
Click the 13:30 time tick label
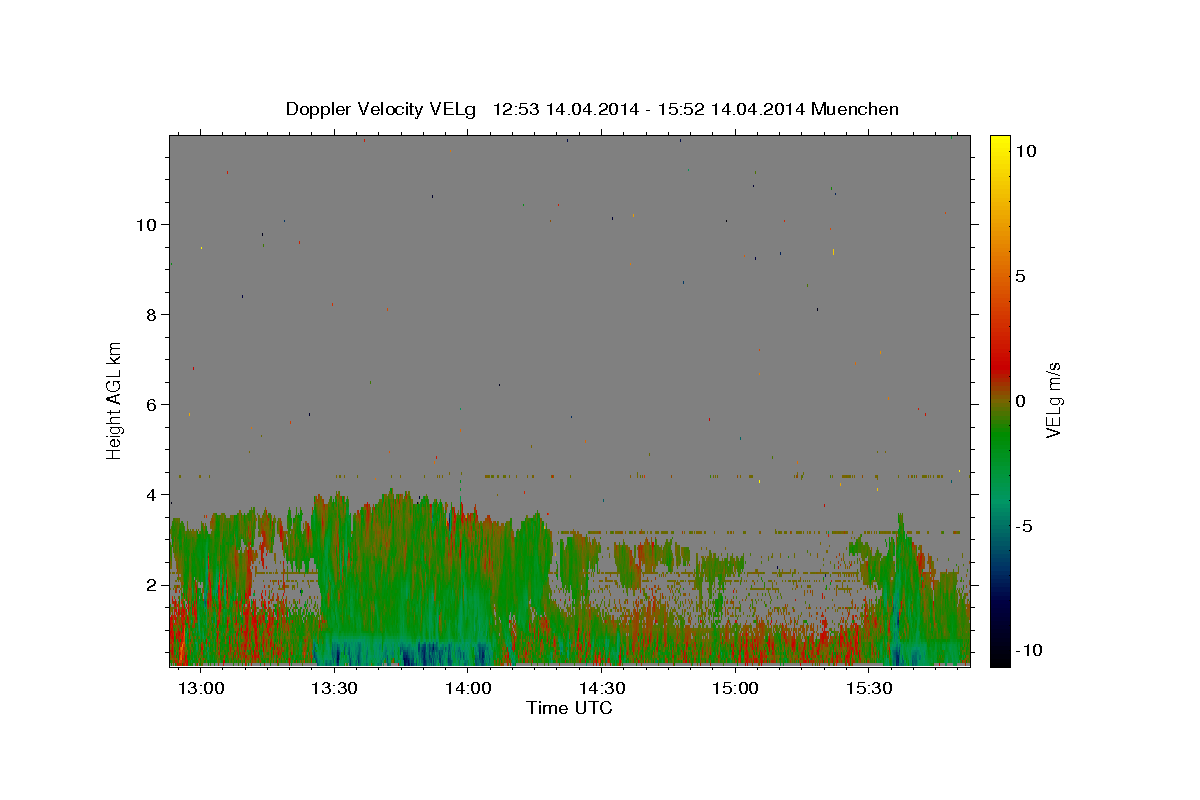coord(334,689)
